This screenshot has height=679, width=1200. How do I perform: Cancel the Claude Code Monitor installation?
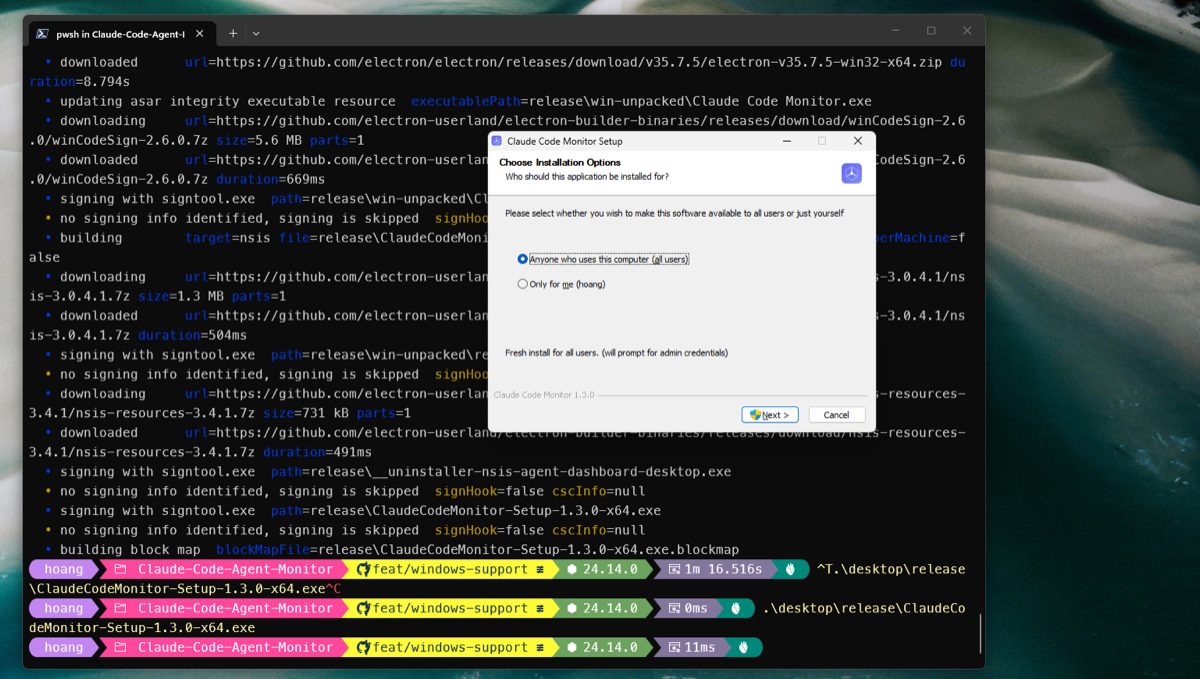(836, 415)
